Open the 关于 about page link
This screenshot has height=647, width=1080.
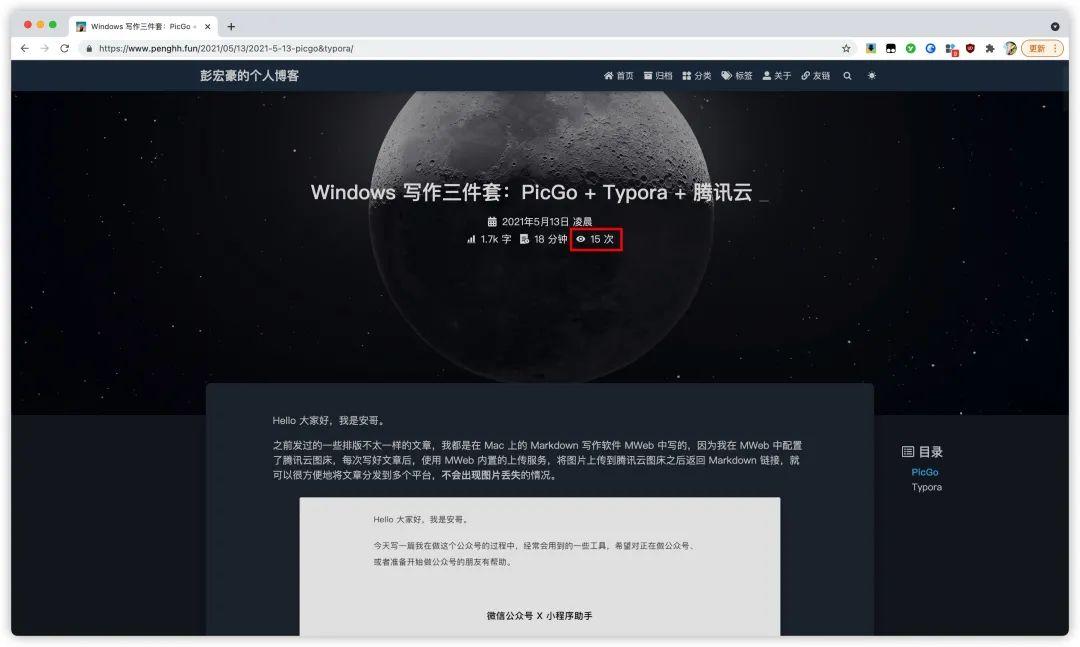tap(777, 76)
